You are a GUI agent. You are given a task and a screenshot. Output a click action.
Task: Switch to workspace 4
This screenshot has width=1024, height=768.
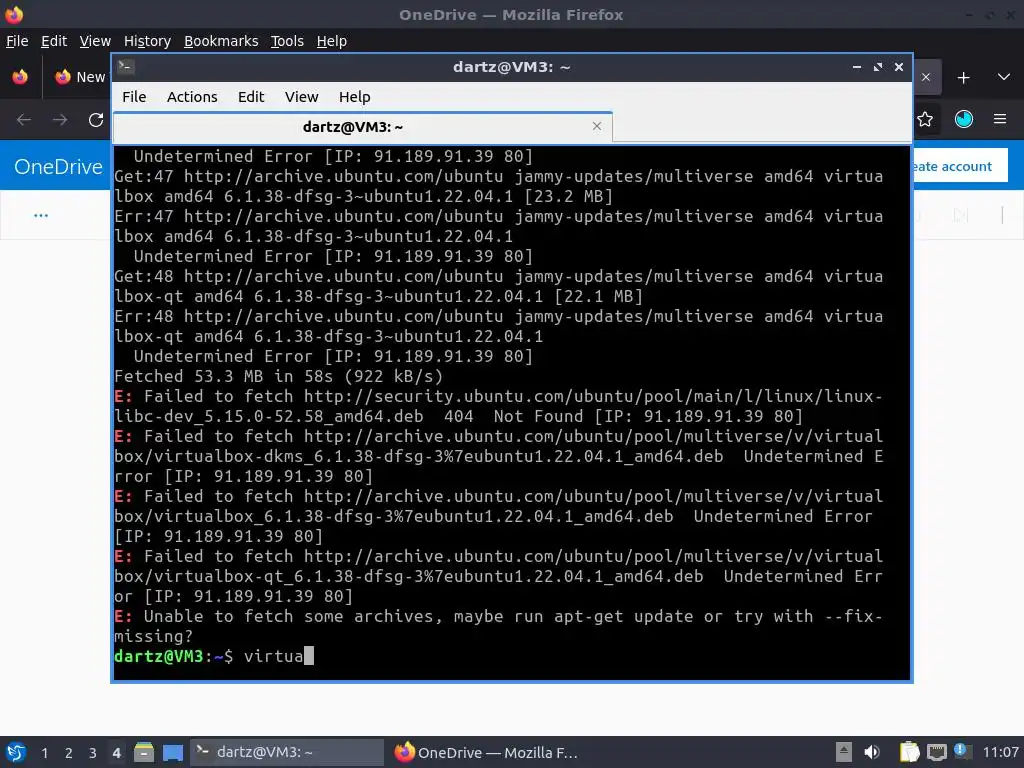[116, 753]
